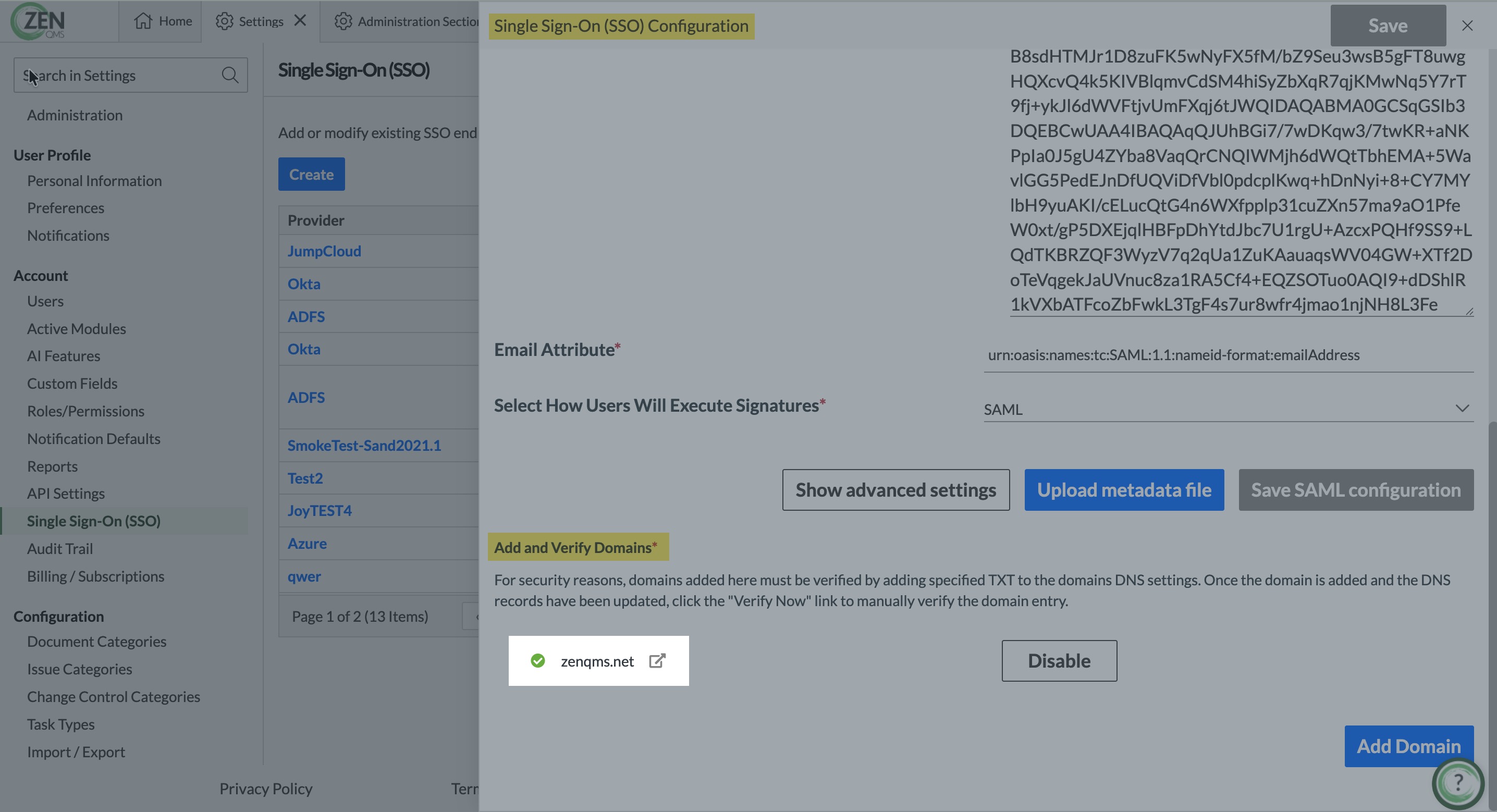Open the signature execution SAML dropdown
The width and height of the screenshot is (1497, 812).
point(1229,409)
